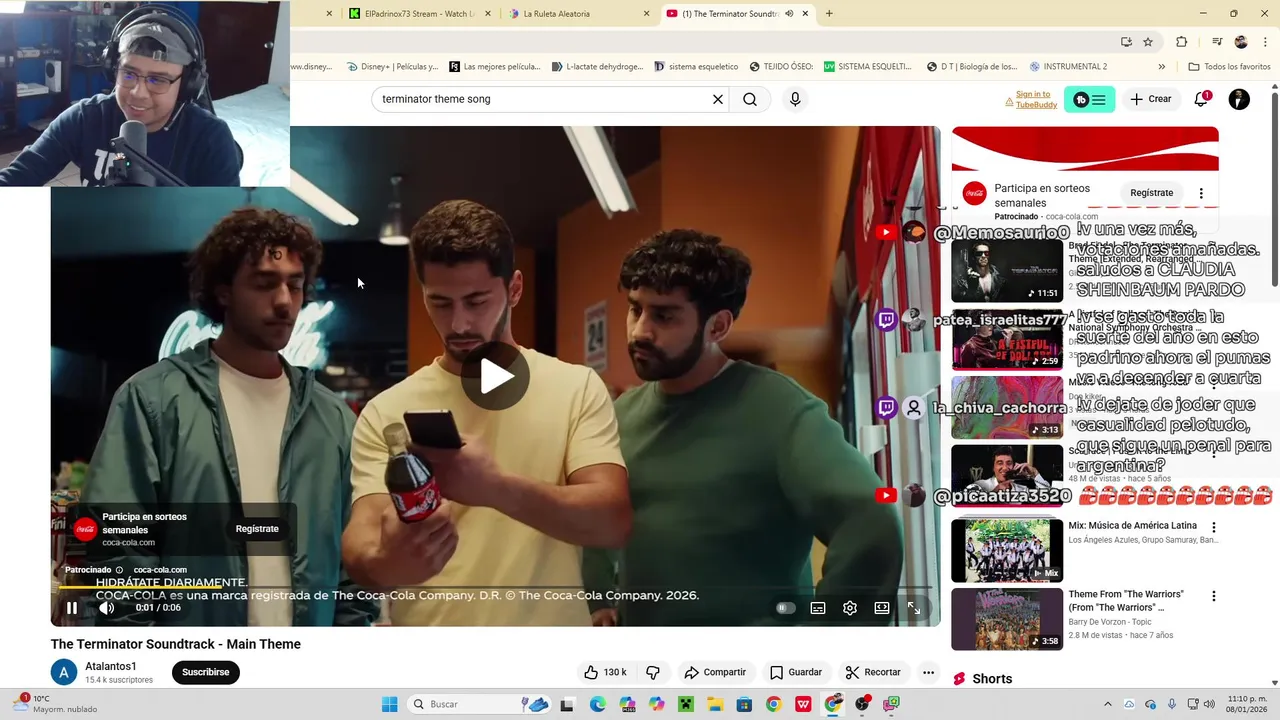1280x720 pixels.
Task: Open options for 'Mix: Música de América Latina'
Action: click(1214, 527)
